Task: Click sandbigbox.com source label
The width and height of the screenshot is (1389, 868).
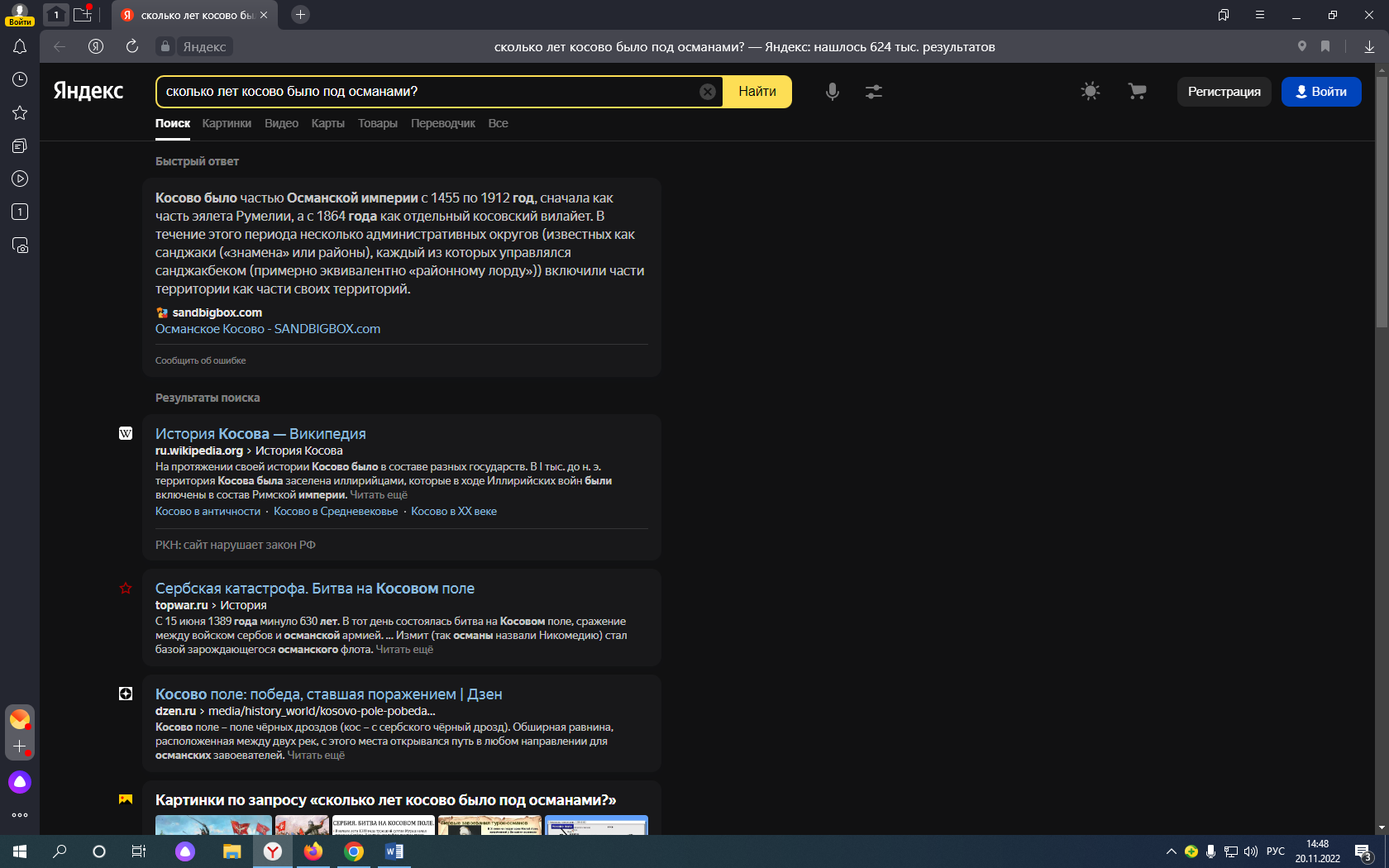Action: coord(217,312)
